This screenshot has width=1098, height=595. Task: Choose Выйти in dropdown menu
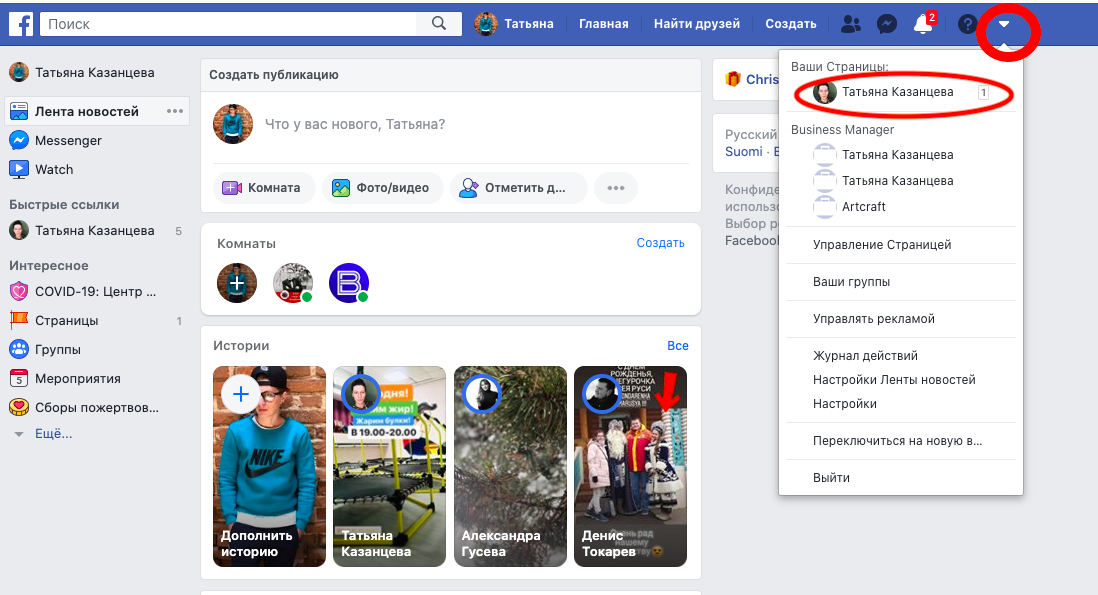point(831,478)
